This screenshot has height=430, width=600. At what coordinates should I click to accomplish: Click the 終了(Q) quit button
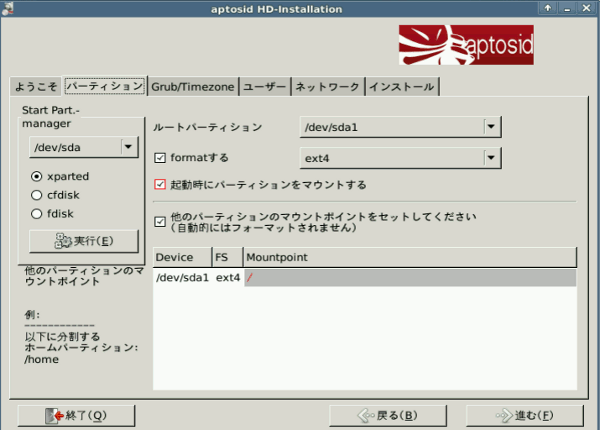76,415
